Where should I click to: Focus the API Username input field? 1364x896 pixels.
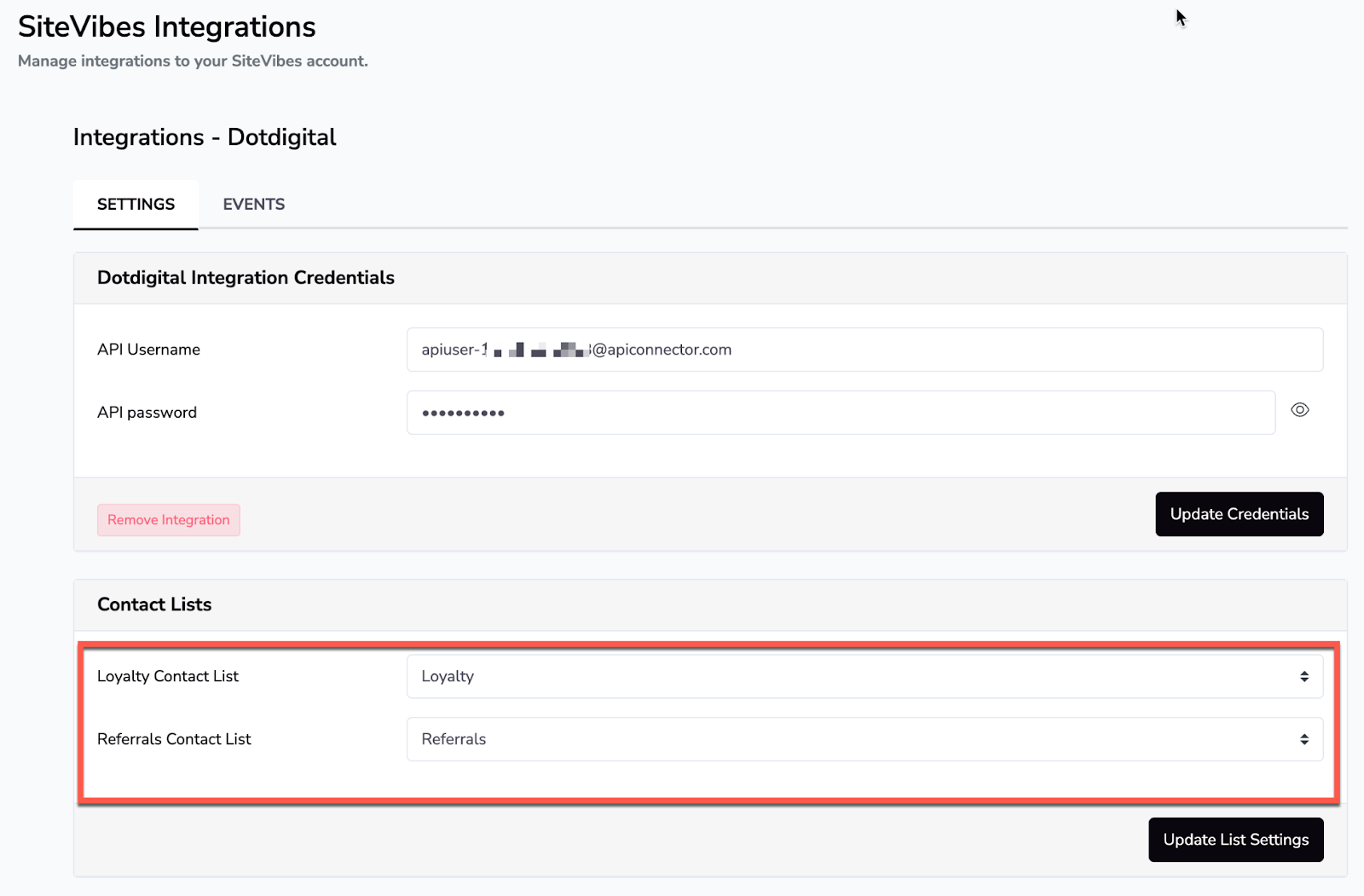(864, 350)
